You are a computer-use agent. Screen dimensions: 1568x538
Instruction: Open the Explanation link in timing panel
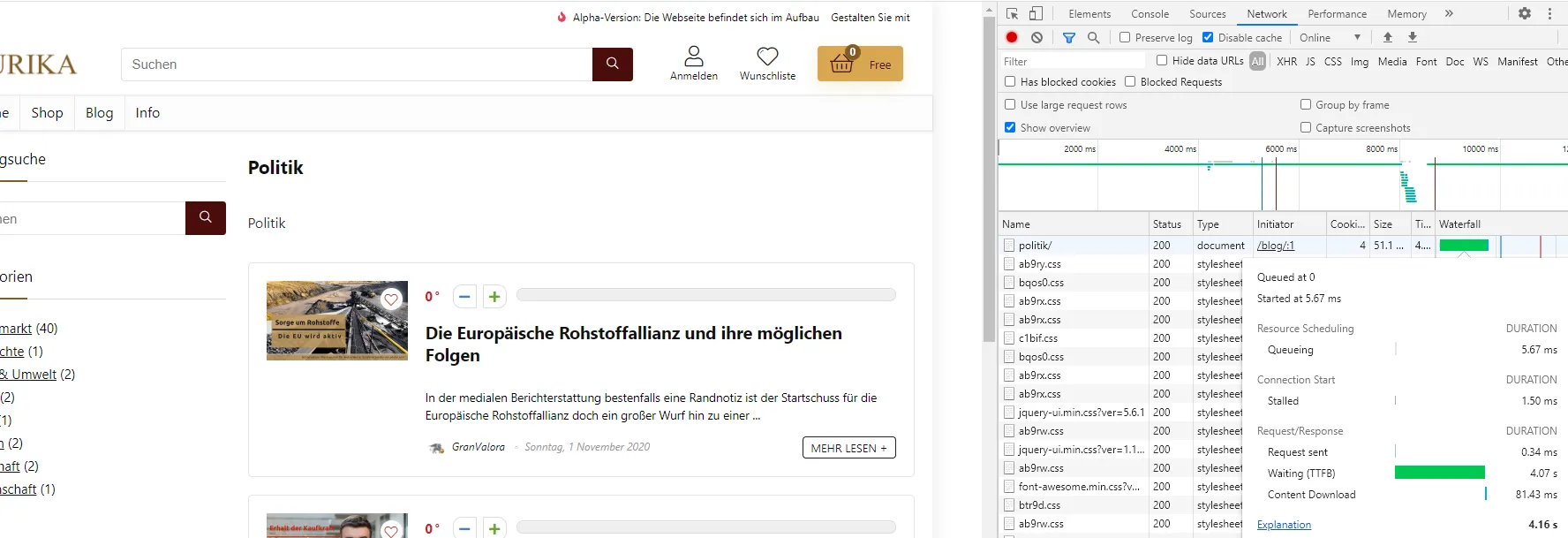point(1284,525)
